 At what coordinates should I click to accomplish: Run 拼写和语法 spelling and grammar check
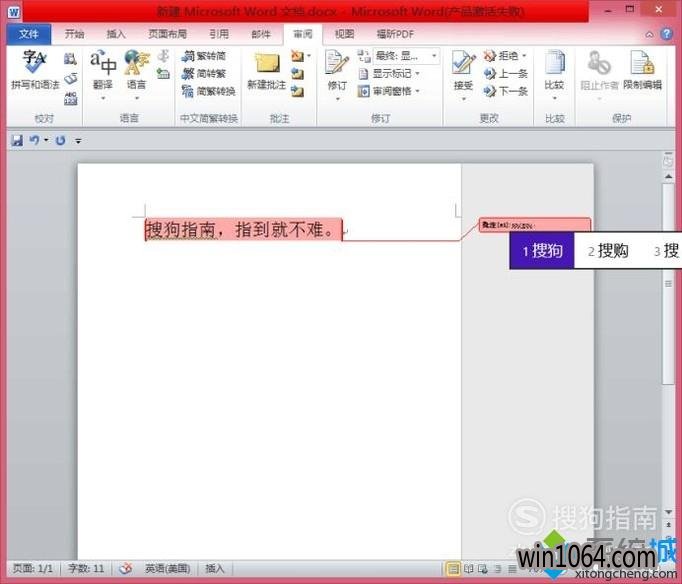[x=35, y=70]
